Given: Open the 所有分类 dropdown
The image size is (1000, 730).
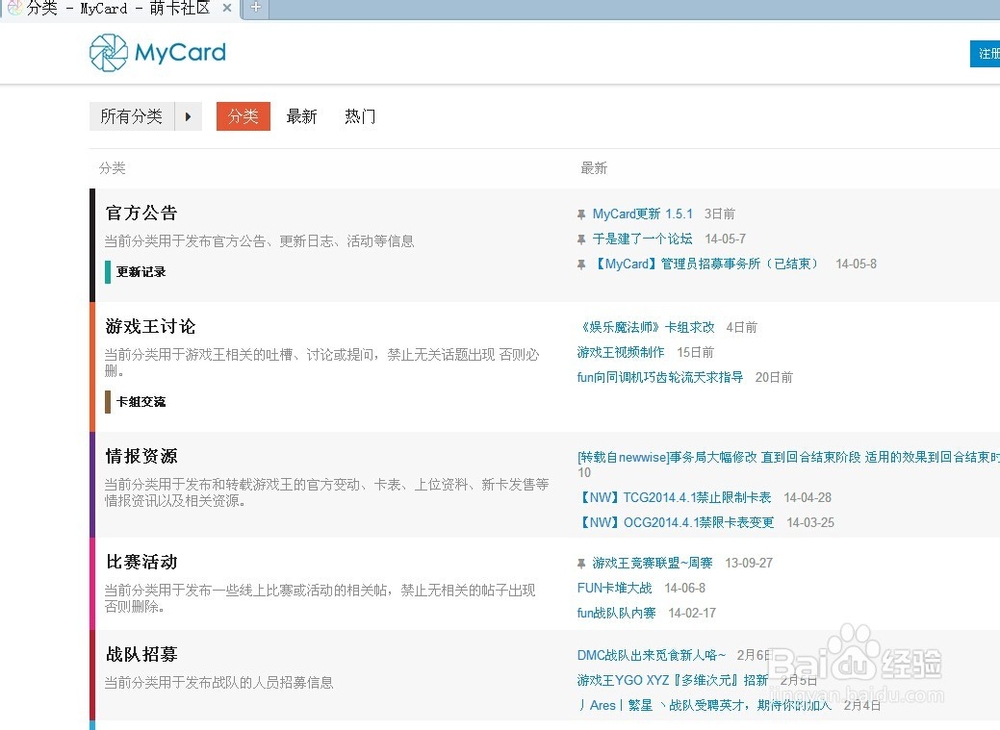Looking at the screenshot, I should point(131,116).
